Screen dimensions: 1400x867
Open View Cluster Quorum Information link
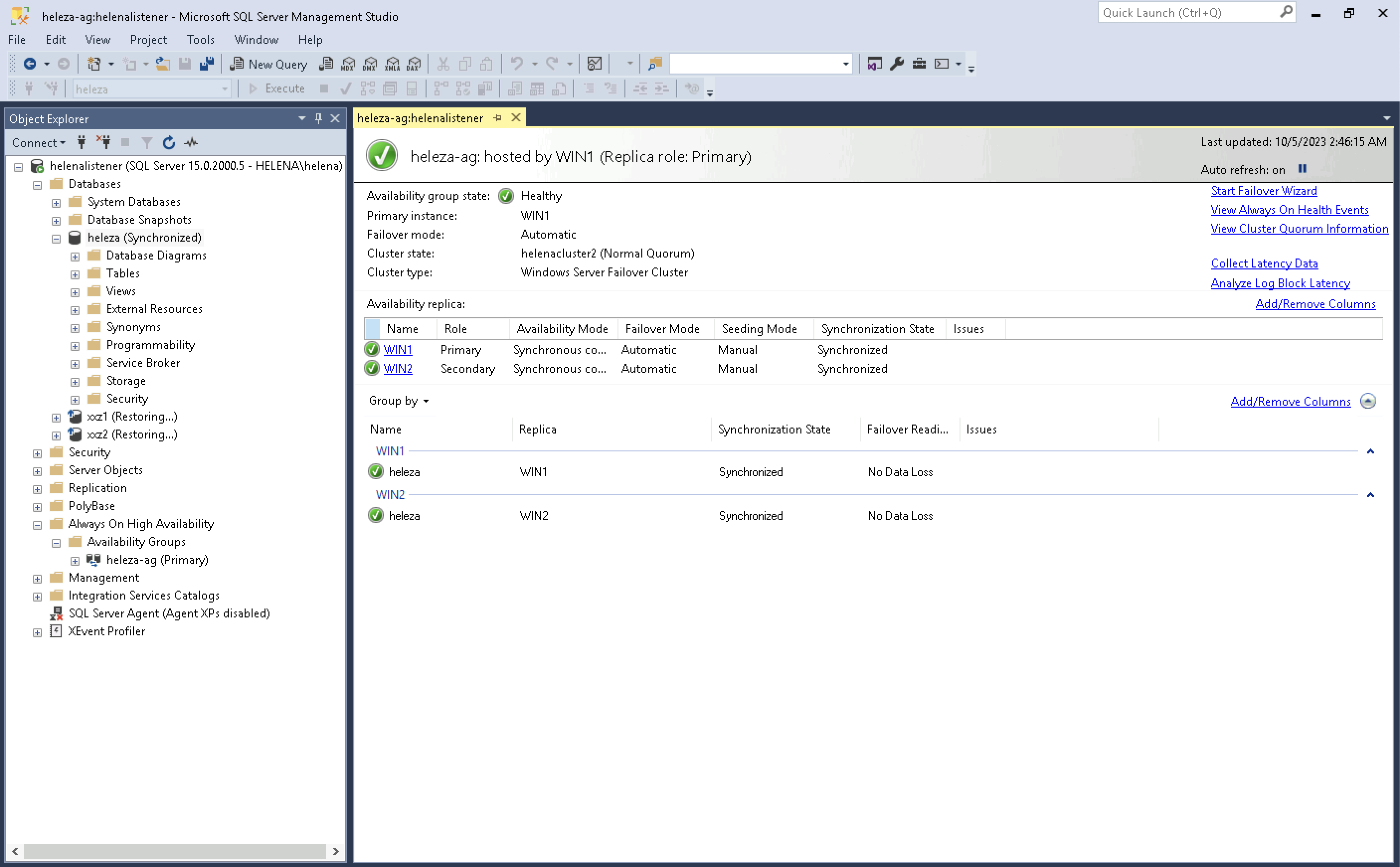point(1299,229)
